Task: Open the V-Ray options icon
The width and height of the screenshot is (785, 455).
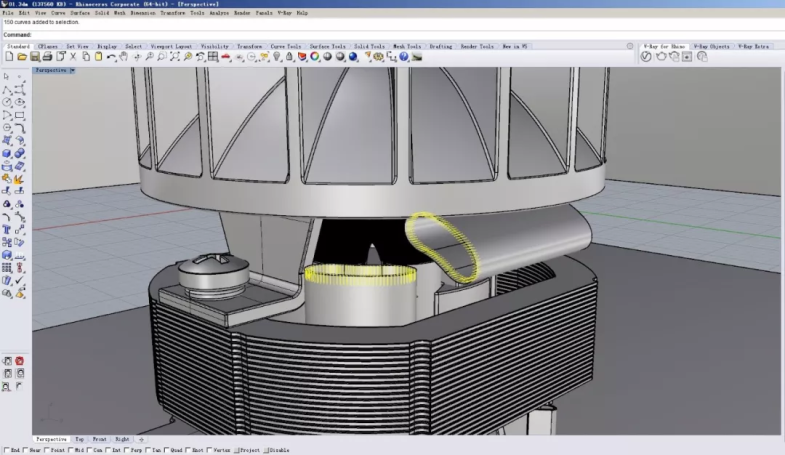Action: (646, 57)
